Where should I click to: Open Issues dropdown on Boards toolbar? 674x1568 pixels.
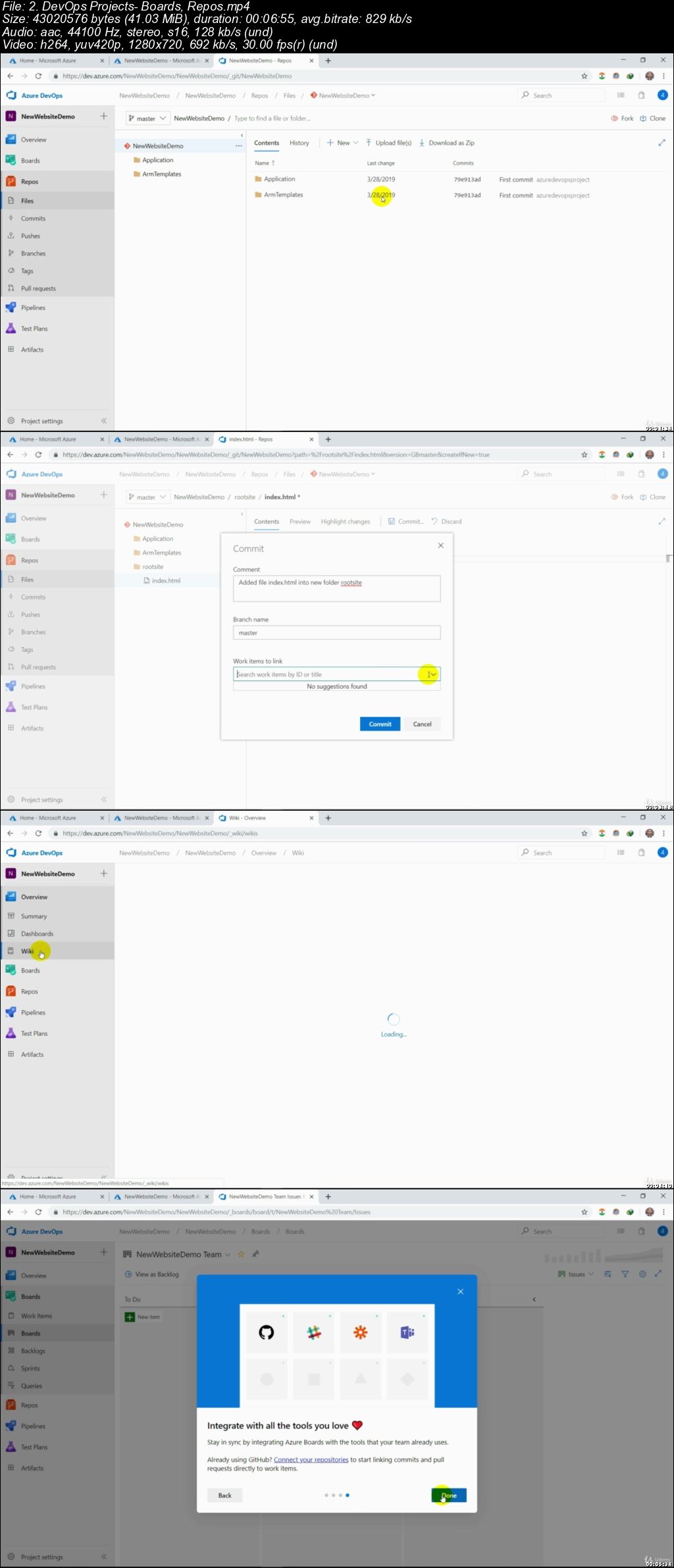[x=575, y=1274]
